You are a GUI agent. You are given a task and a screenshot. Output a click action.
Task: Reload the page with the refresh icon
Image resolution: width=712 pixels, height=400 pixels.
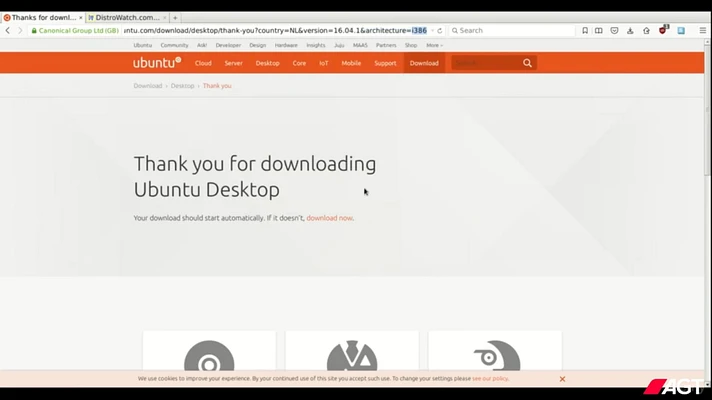pos(440,30)
